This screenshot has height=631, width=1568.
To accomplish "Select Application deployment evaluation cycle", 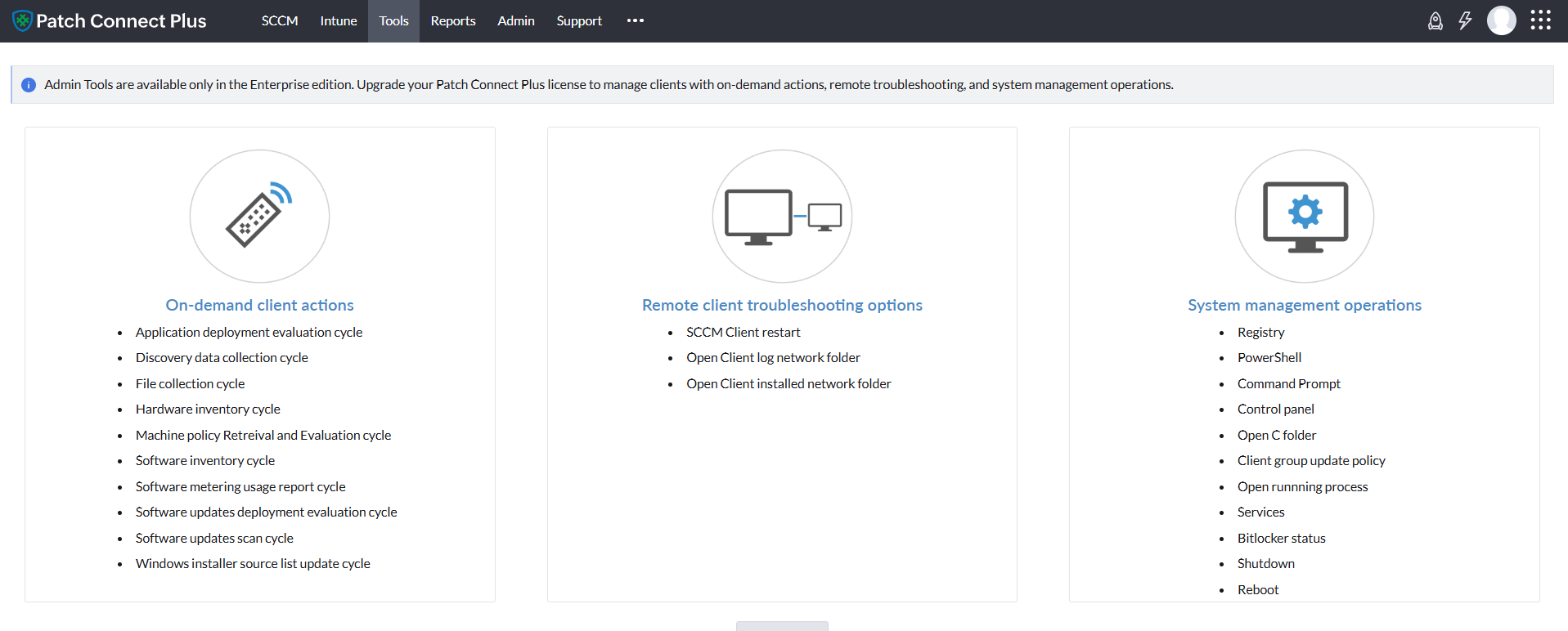I will (249, 333).
